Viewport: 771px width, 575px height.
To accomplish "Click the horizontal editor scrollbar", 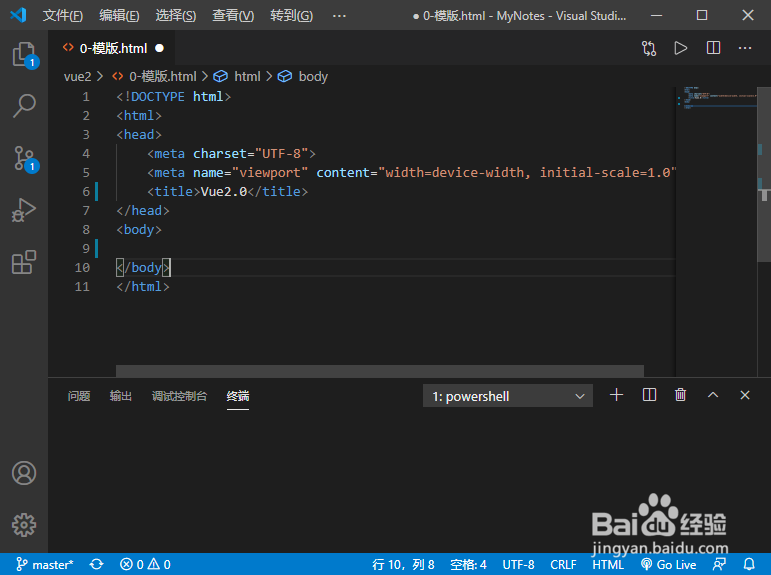I will click(x=380, y=370).
